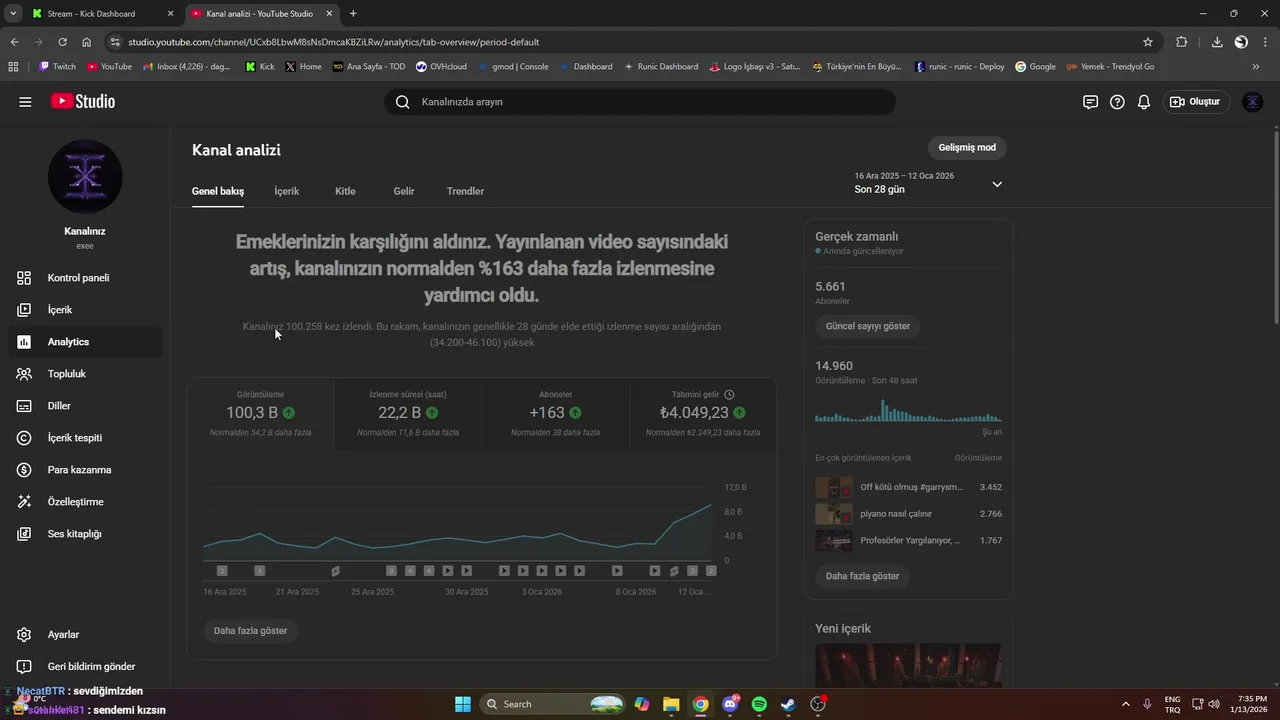Open İçerik tespiti copyright section

click(85, 438)
